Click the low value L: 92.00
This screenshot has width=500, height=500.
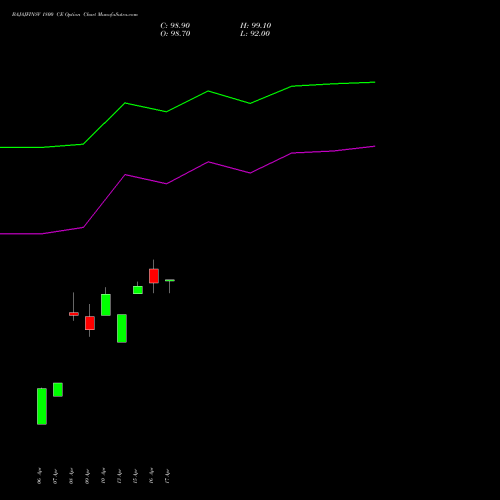pos(255,34)
